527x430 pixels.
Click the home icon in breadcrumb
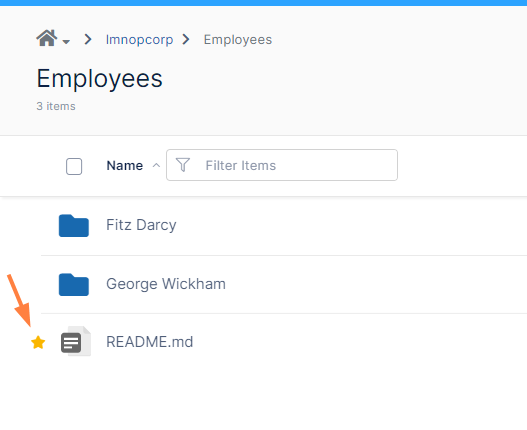coord(47,38)
